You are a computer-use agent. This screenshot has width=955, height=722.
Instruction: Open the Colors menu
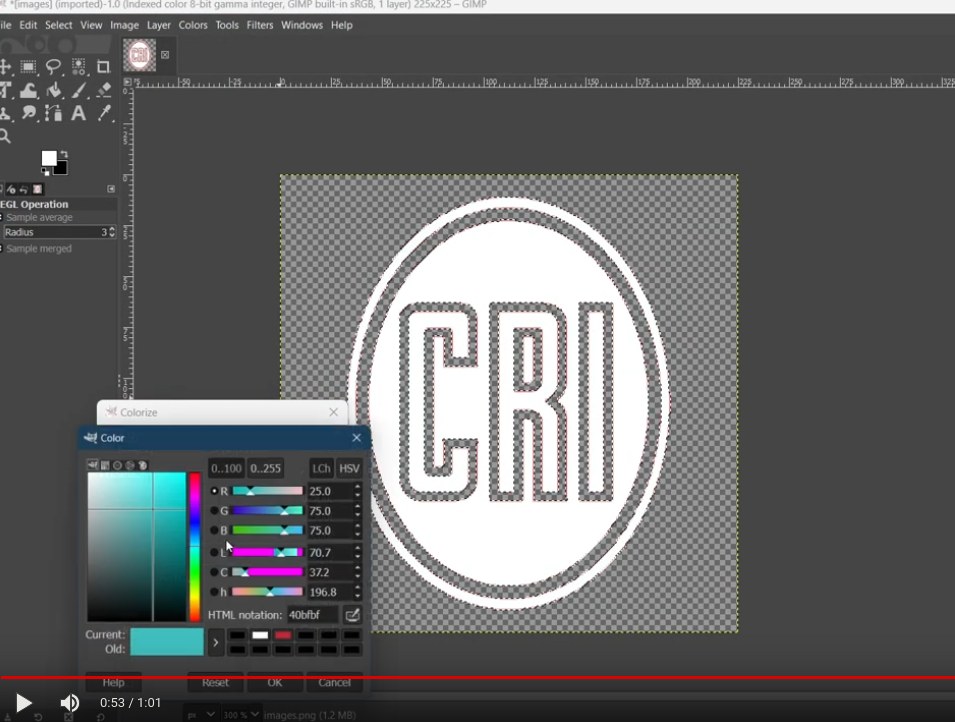193,25
